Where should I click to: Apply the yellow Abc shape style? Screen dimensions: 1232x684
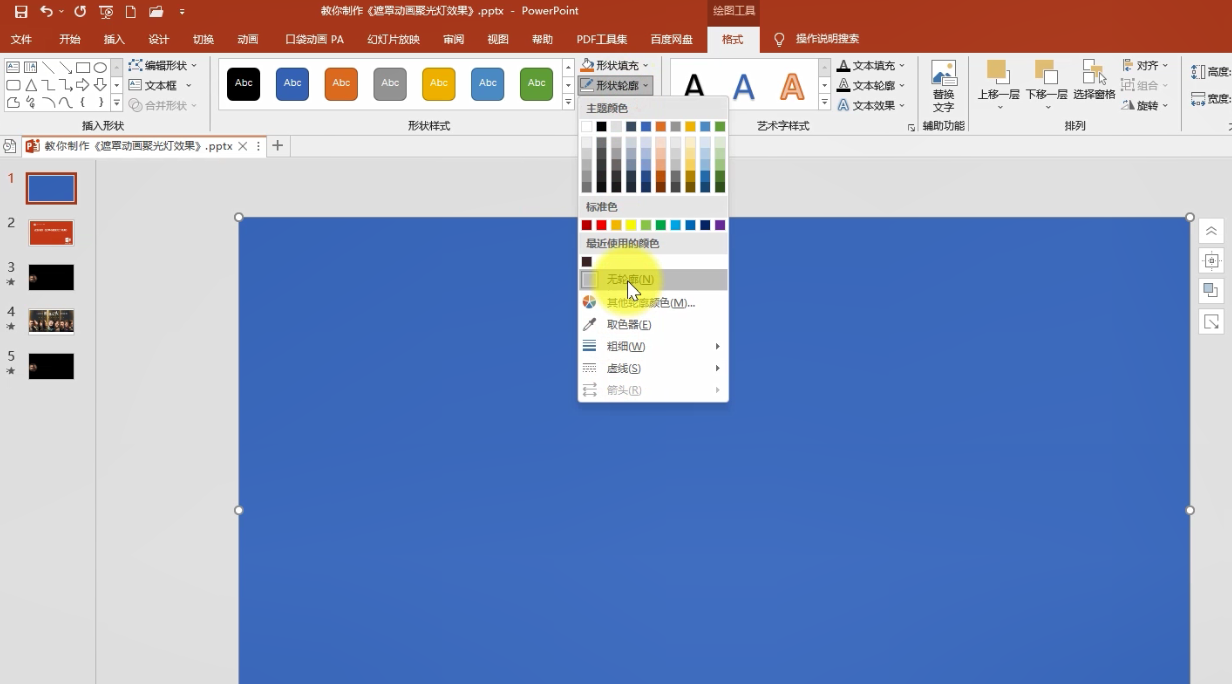point(439,84)
